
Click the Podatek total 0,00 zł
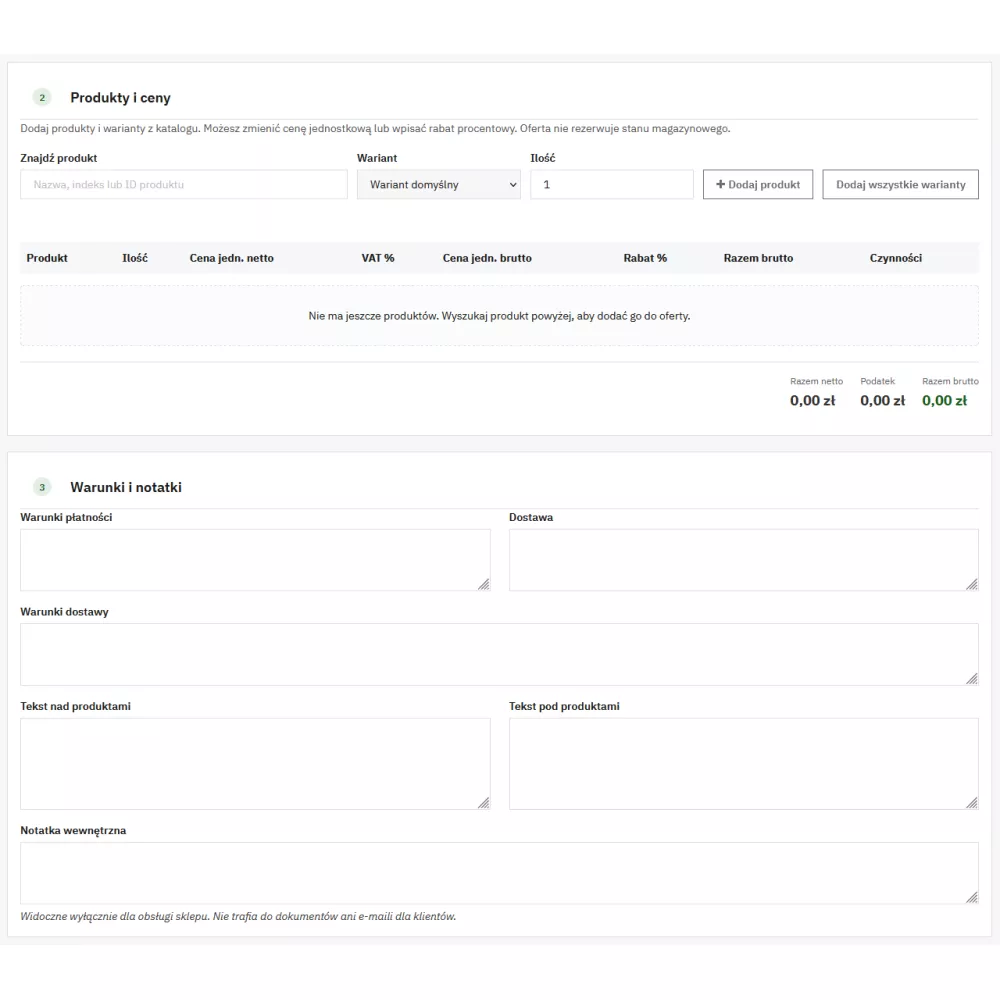coord(883,401)
